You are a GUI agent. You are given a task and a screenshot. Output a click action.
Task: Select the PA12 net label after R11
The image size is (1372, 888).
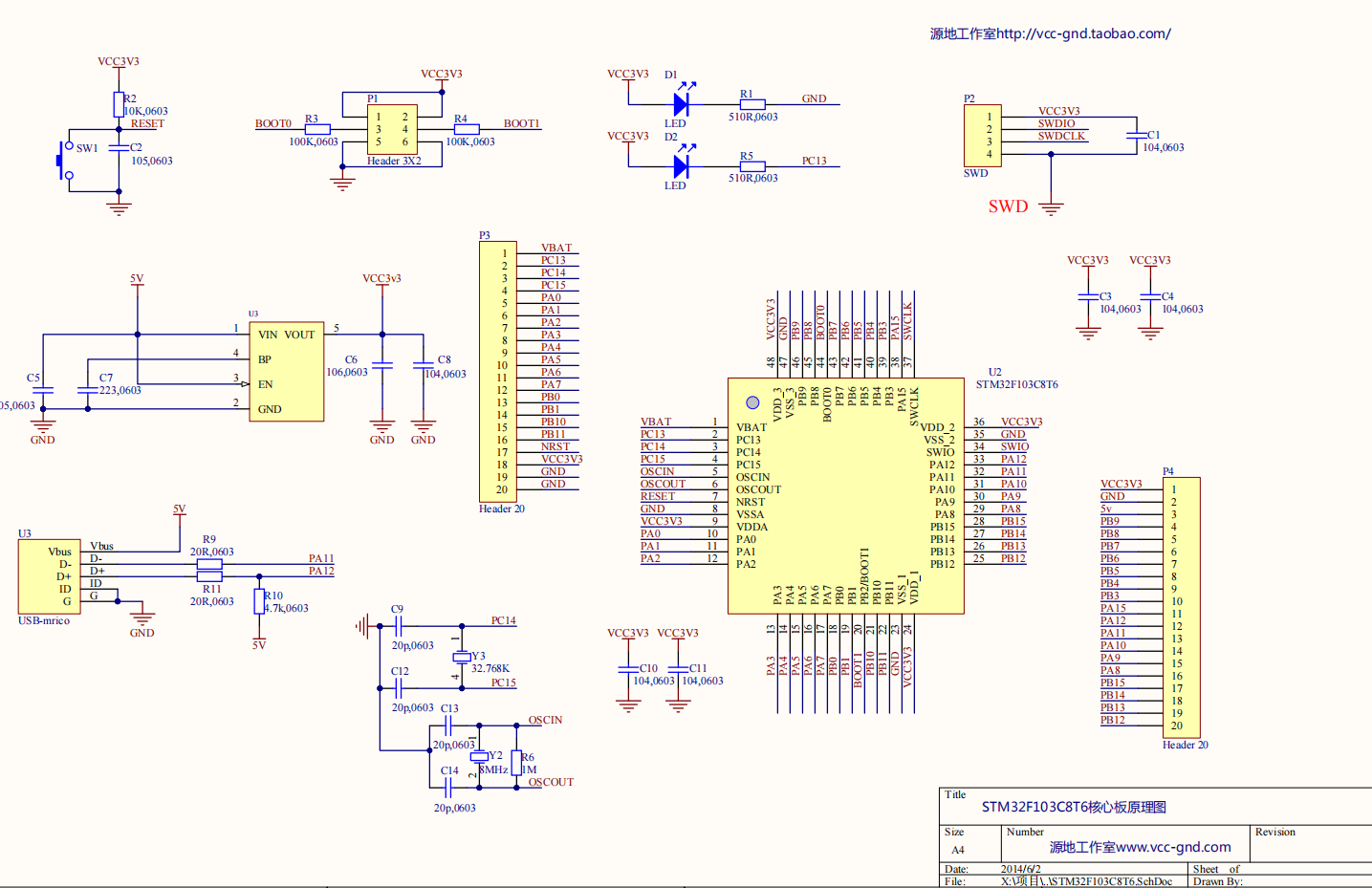click(321, 571)
